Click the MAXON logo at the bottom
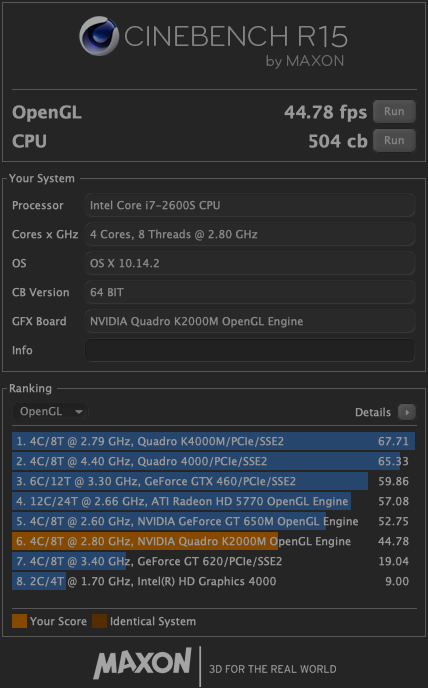Screen dimensions: 428x688 [x=143, y=663]
